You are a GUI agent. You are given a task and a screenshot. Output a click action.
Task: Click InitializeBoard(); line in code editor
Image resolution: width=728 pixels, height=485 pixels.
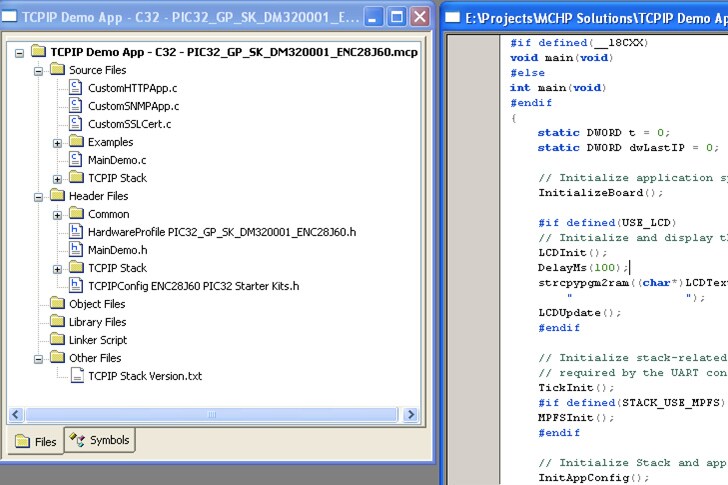pyautogui.click(x=600, y=193)
